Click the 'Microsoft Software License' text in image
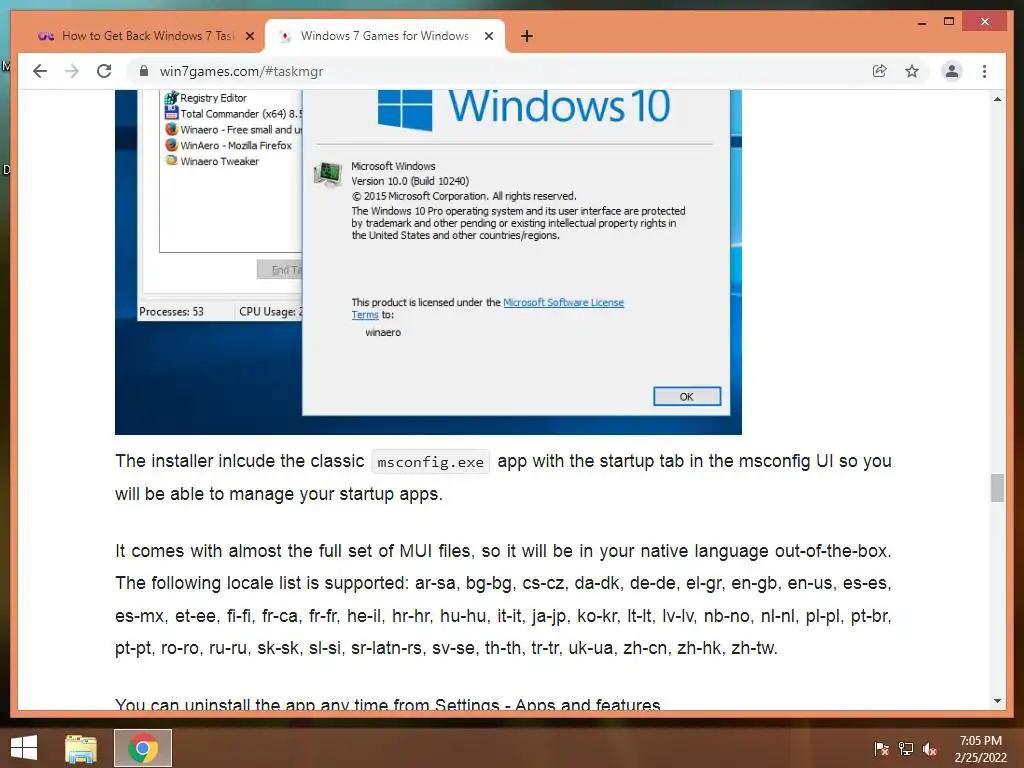1024x768 pixels. pos(564,302)
